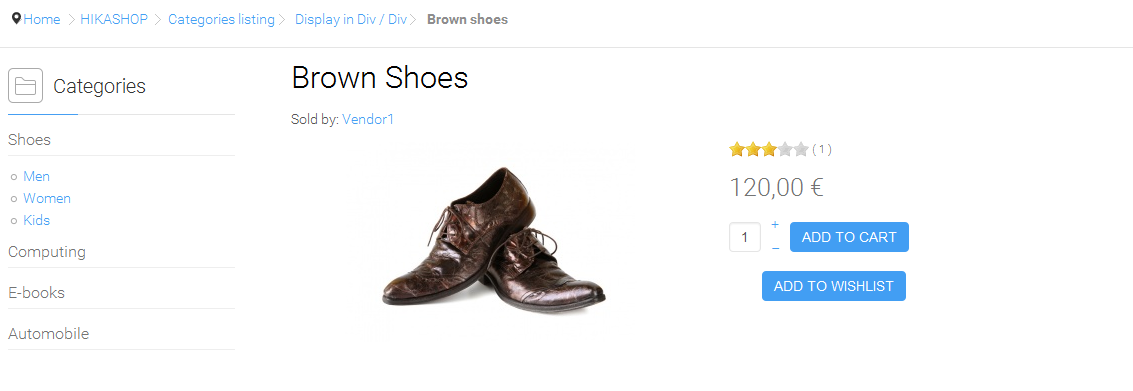Select the fourth grey rating star
This screenshot has width=1133, height=391.
tap(785, 150)
